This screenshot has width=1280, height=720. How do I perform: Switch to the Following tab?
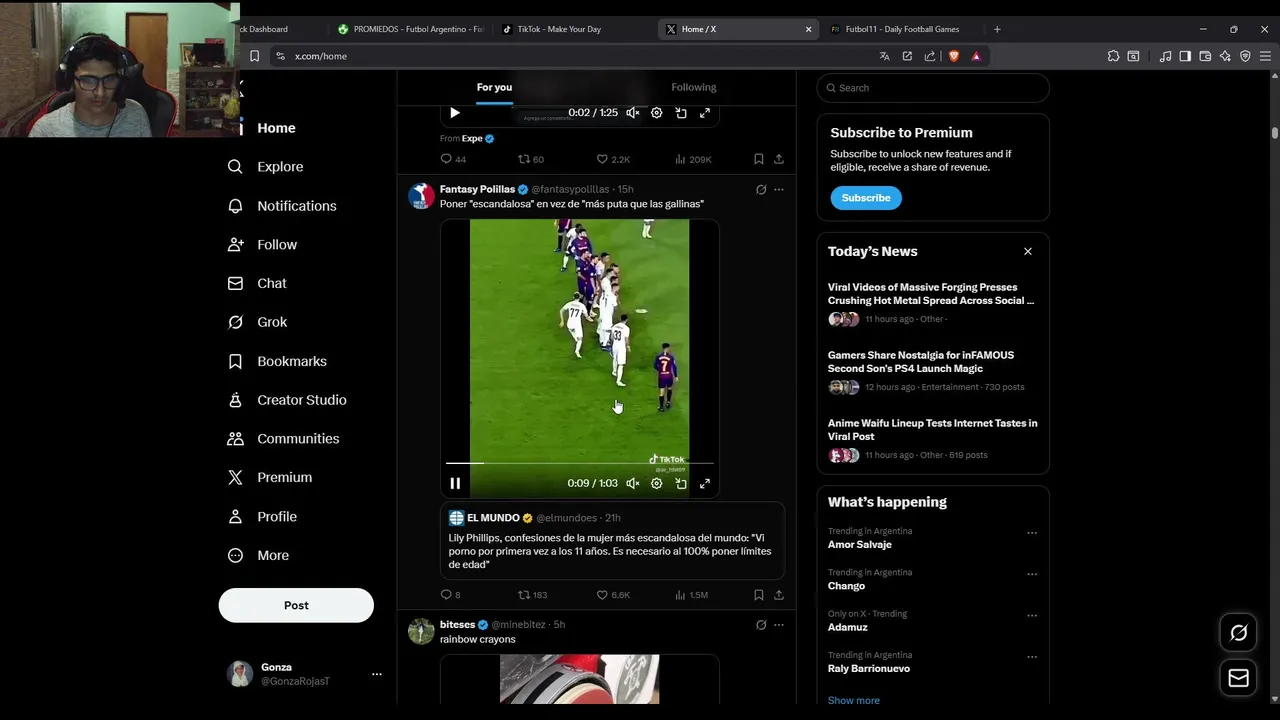click(x=694, y=88)
